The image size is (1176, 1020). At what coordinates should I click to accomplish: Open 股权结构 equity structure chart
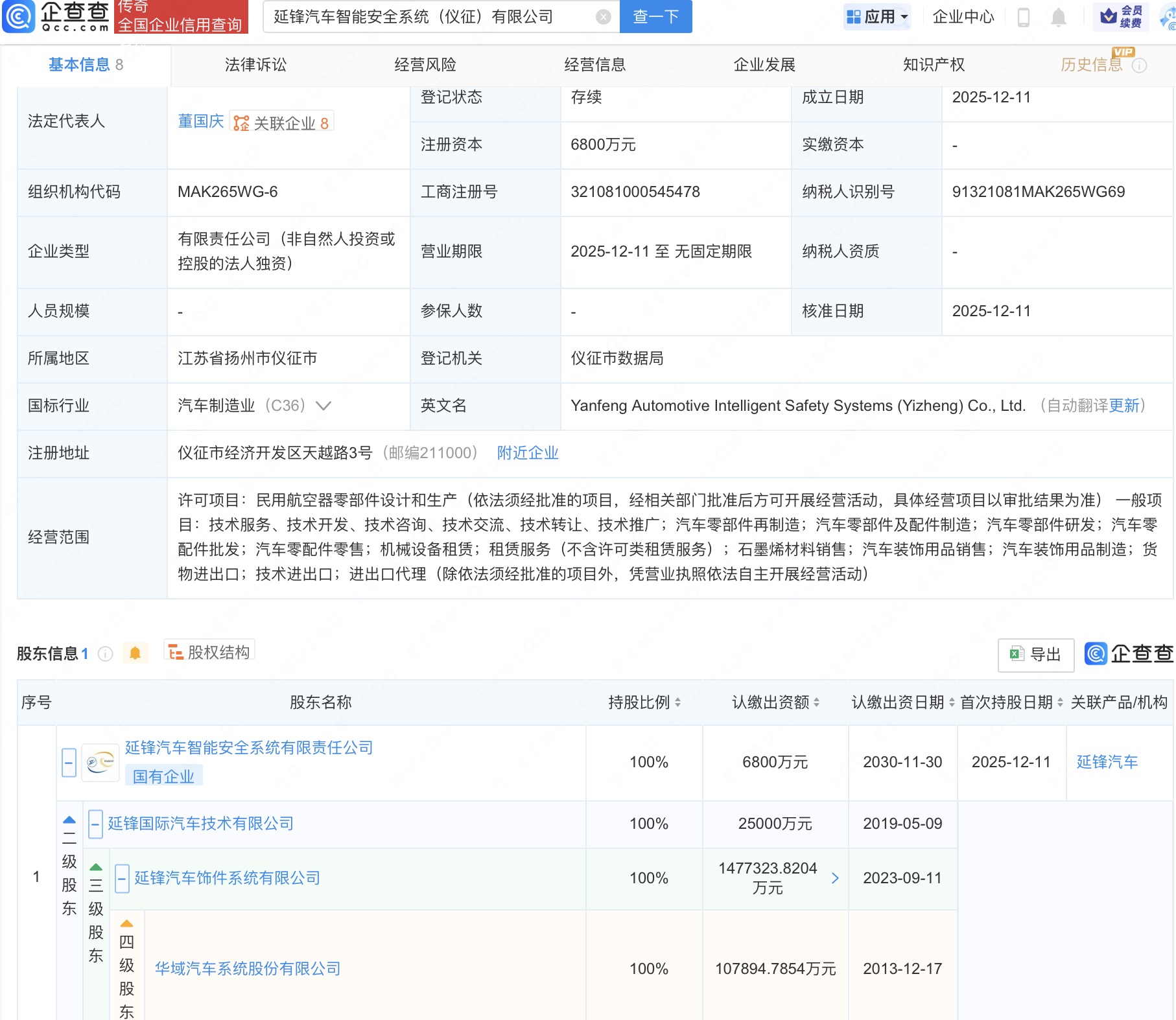(x=209, y=652)
